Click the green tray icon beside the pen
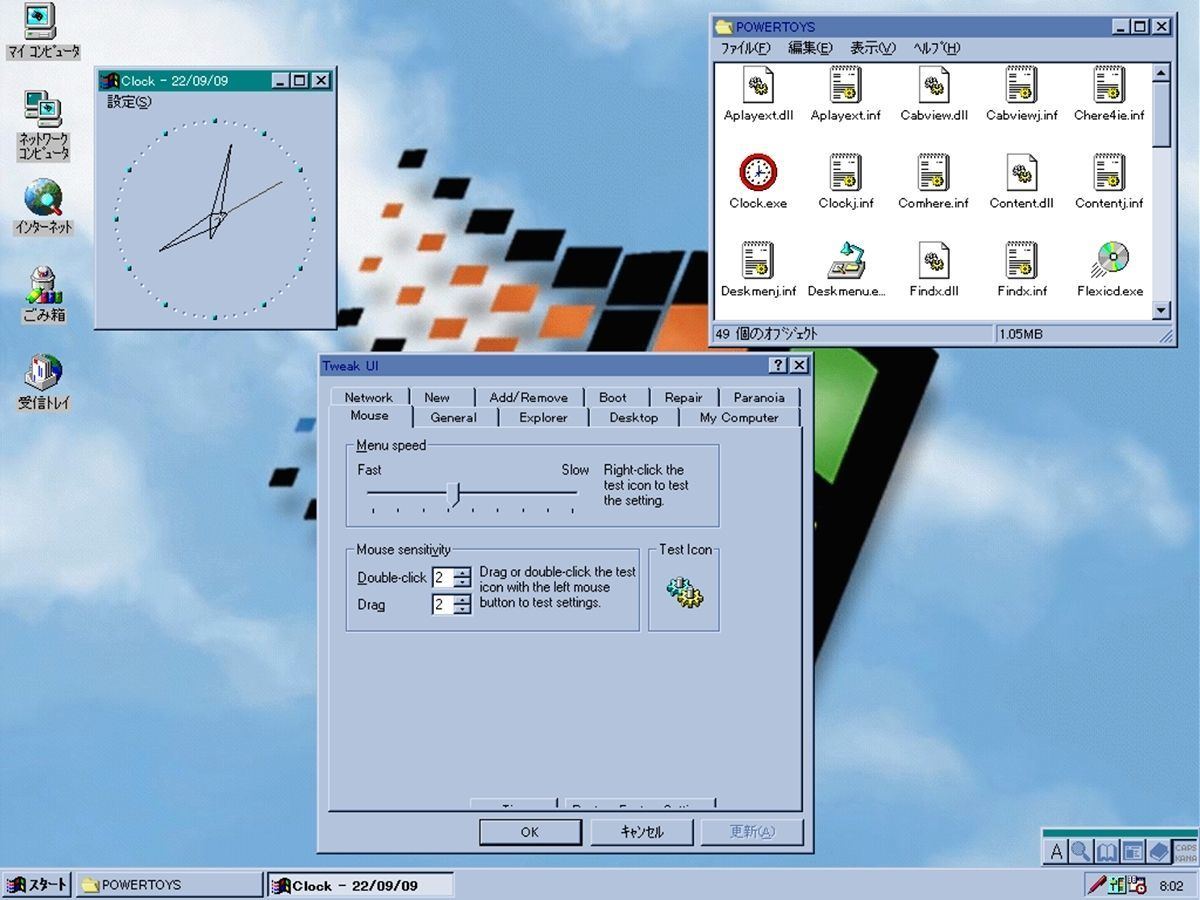 pyautogui.click(x=1117, y=885)
